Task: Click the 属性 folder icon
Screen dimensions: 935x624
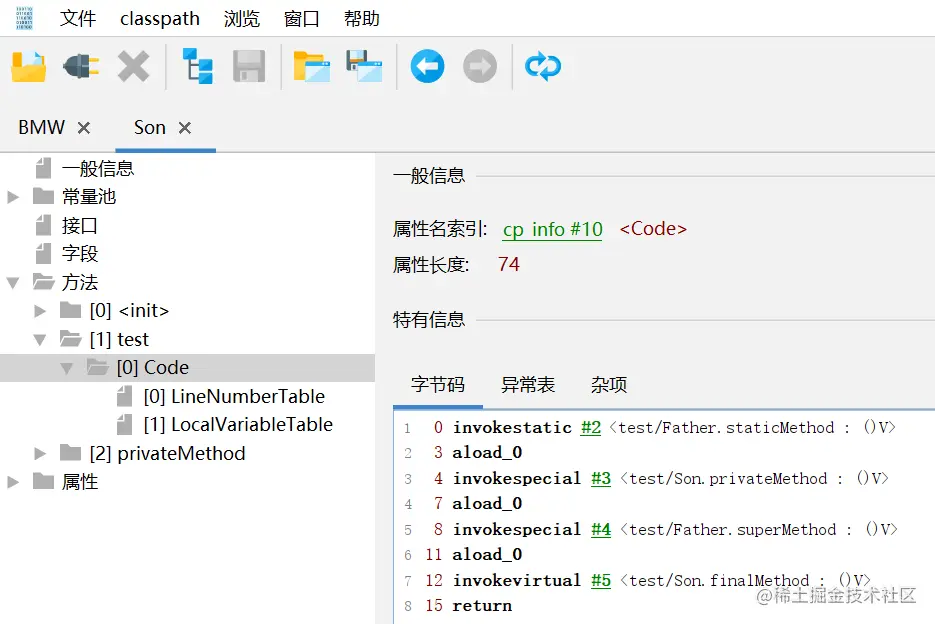Action: coord(43,481)
